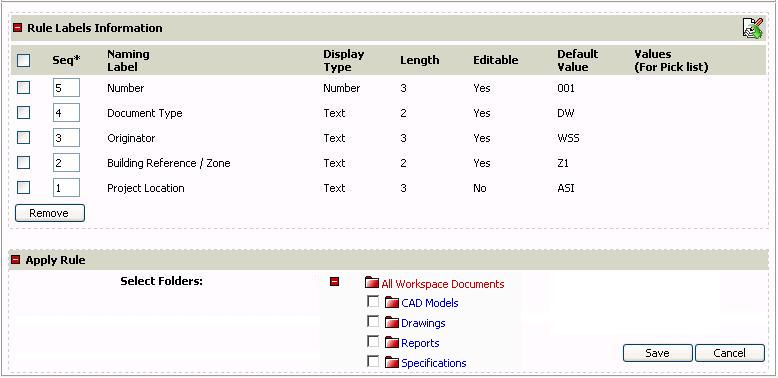
Task: Click the All Workspace Documents folder icon
Action: click(x=372, y=283)
